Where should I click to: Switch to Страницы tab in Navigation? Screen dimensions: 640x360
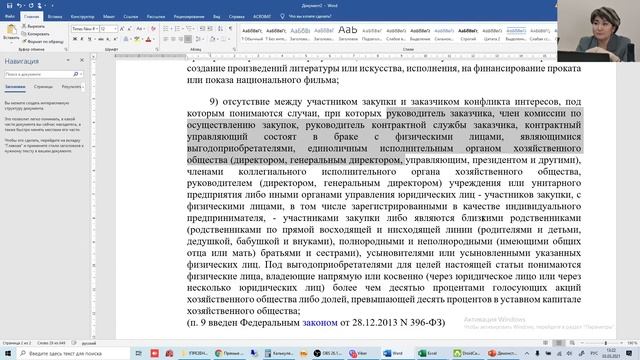click(43, 87)
